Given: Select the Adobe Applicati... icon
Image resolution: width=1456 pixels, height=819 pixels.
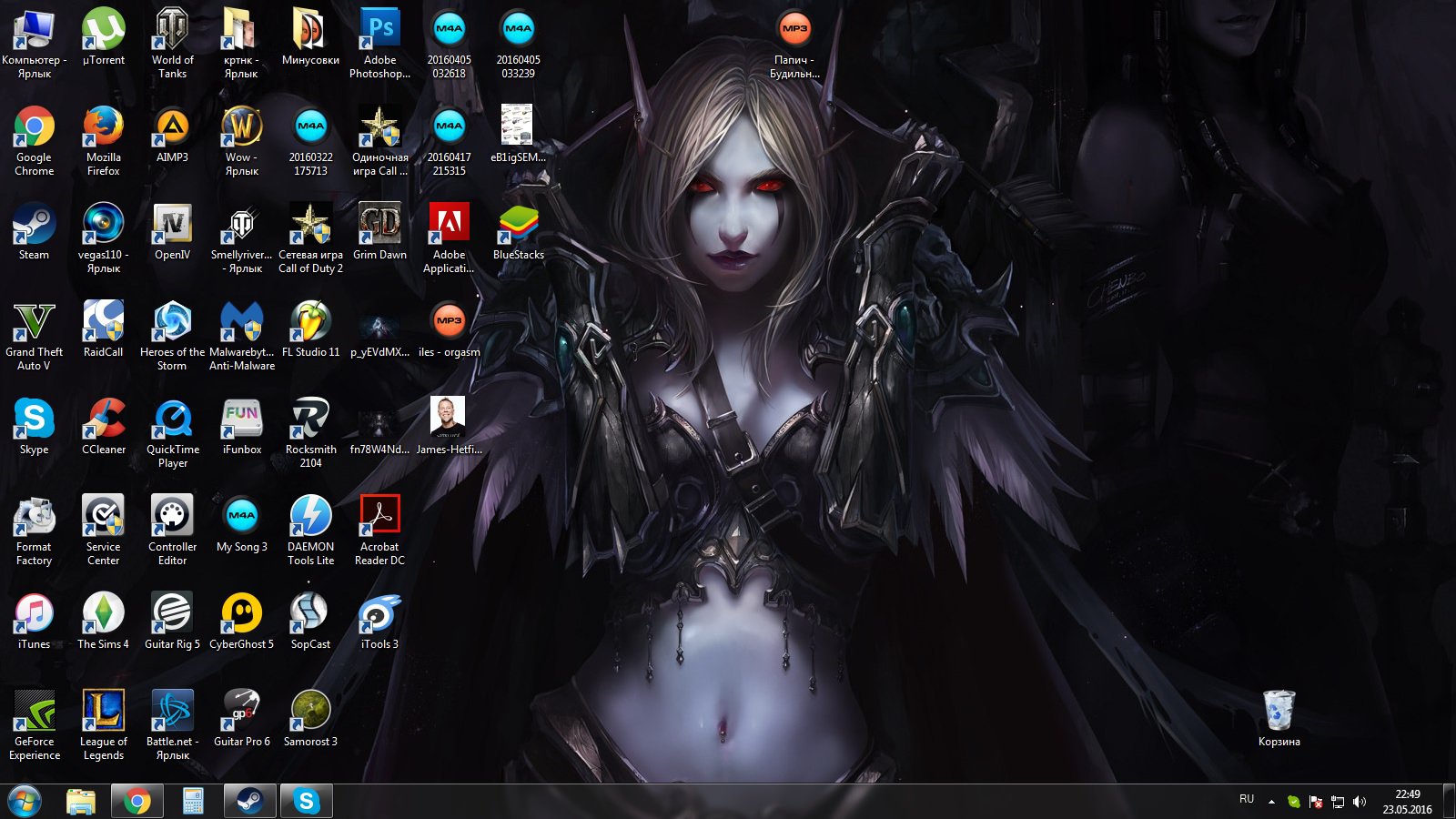Looking at the screenshot, I should [x=449, y=224].
